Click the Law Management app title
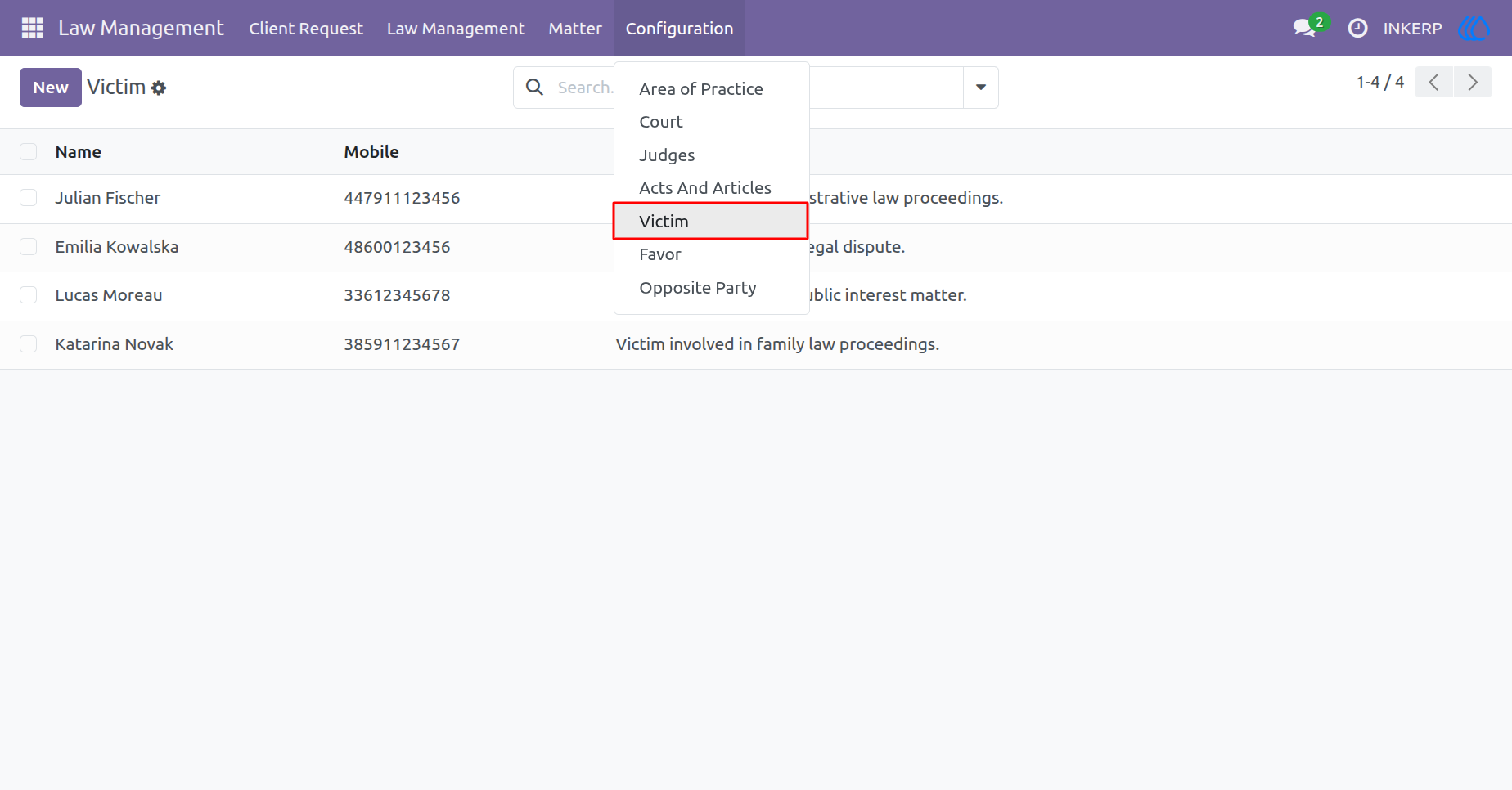 click(x=141, y=28)
